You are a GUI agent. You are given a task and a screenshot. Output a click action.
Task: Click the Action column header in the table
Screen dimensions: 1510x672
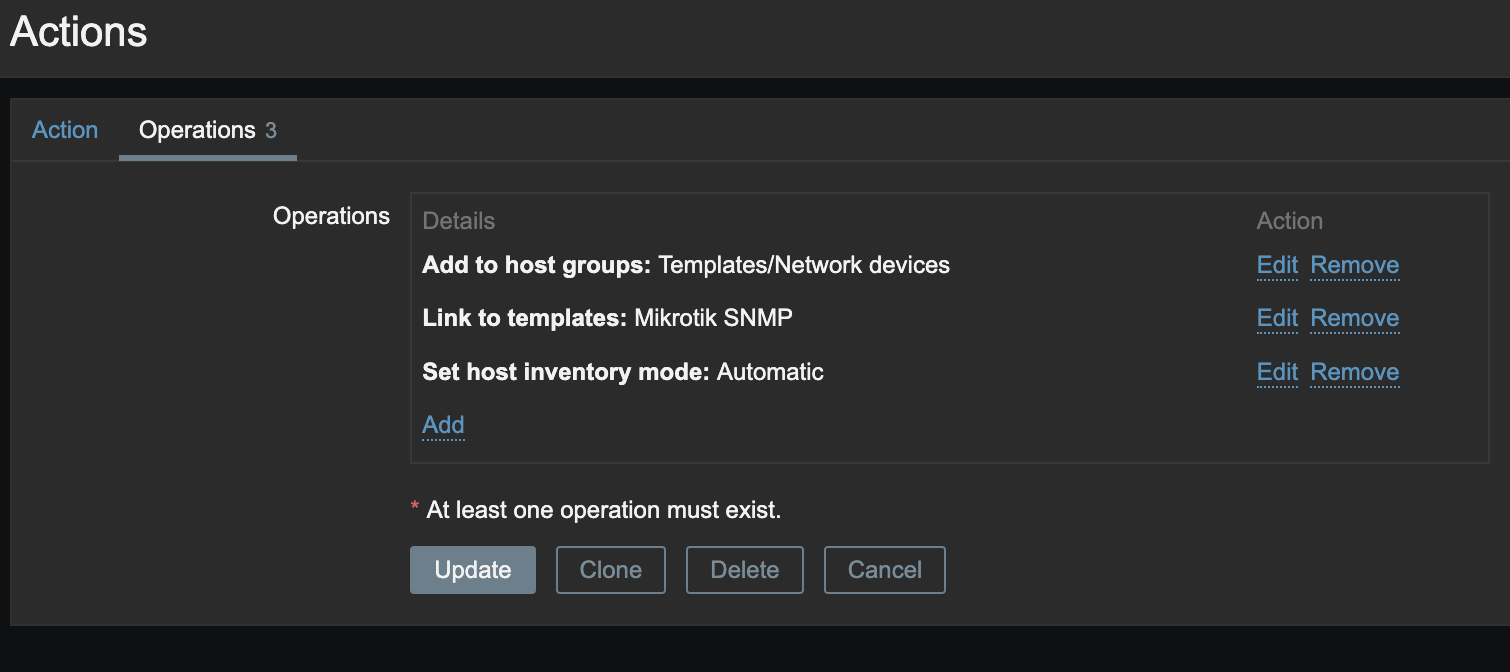1289,221
